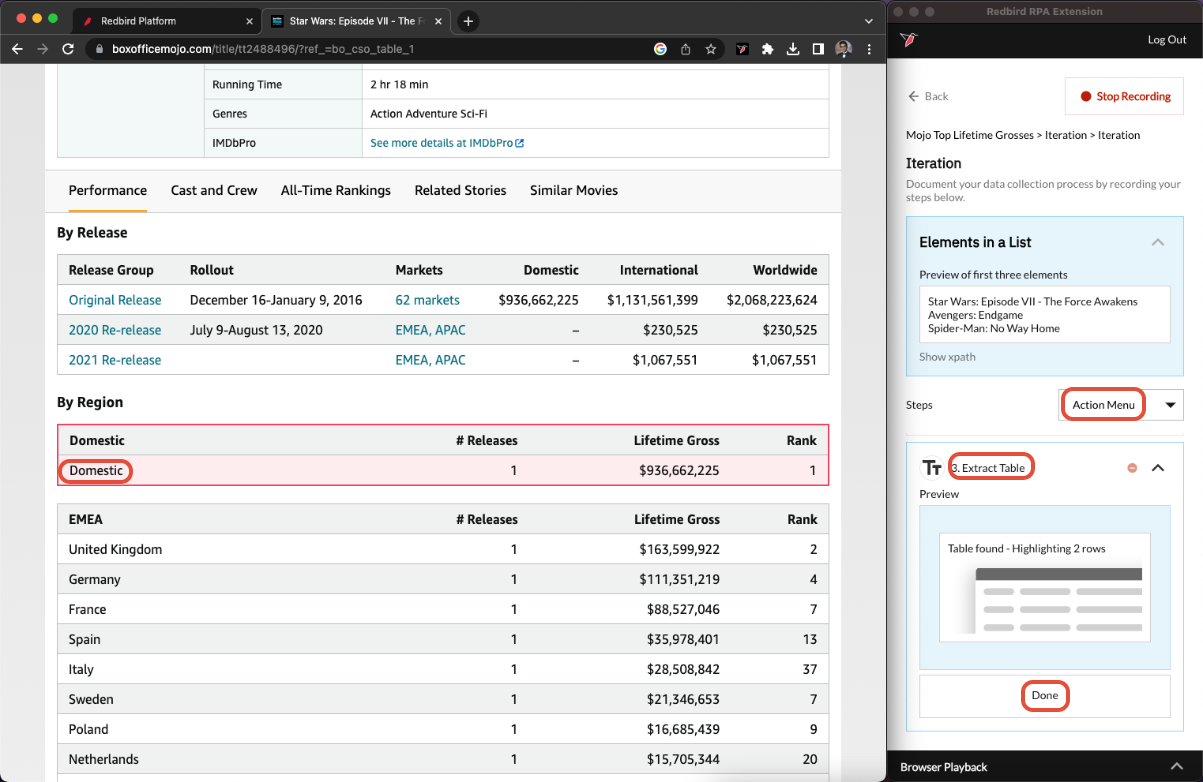Open the Chrome downloads icon
This screenshot has width=1203, height=782.
click(793, 48)
